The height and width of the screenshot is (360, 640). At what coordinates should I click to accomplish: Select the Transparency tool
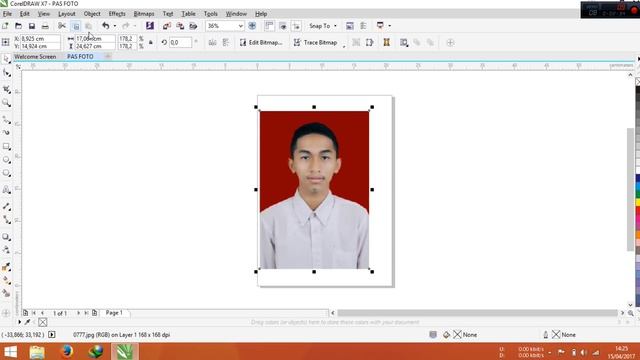[x=6, y=250]
